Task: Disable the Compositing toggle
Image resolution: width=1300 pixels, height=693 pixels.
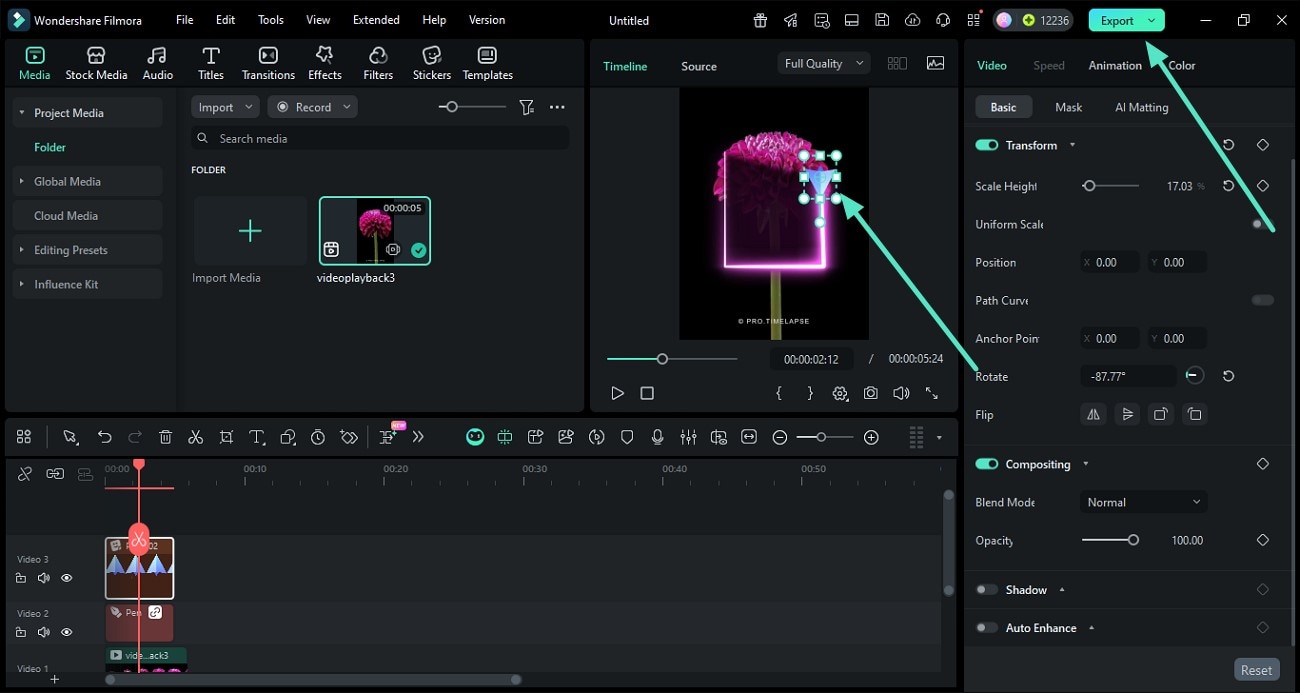Action: pyautogui.click(x=987, y=464)
